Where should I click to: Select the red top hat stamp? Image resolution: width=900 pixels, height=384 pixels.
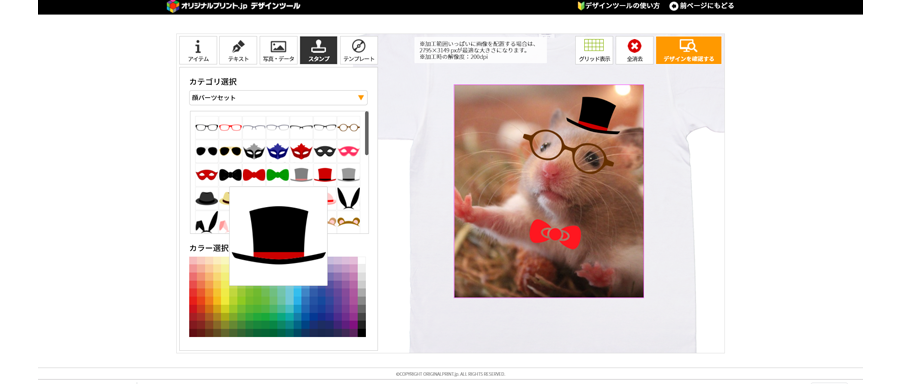tap(325, 174)
